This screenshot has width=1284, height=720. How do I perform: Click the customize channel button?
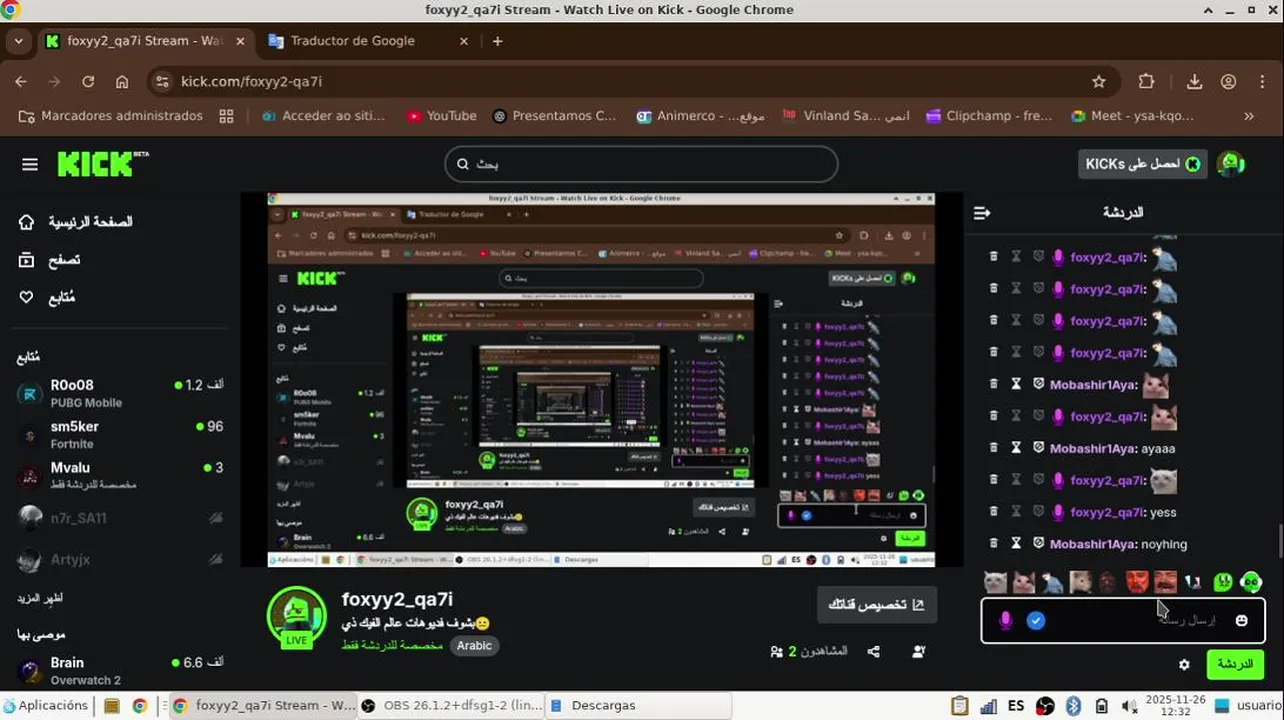pos(876,605)
